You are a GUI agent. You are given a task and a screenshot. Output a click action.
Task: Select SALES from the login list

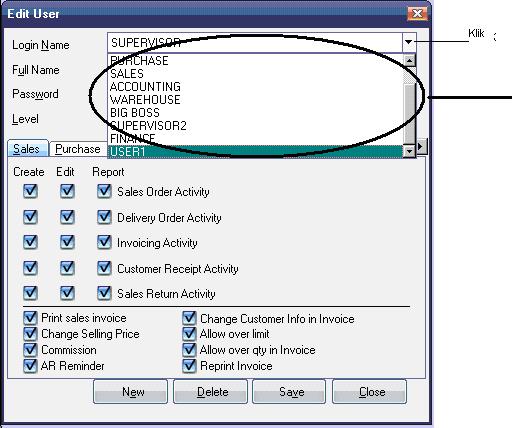tap(255, 74)
